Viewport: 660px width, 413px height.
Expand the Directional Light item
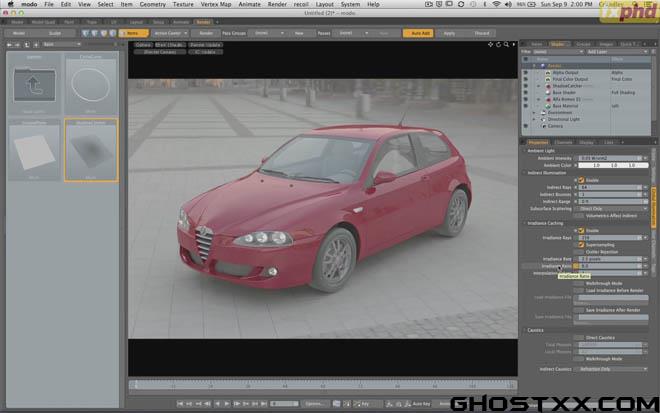[534, 120]
